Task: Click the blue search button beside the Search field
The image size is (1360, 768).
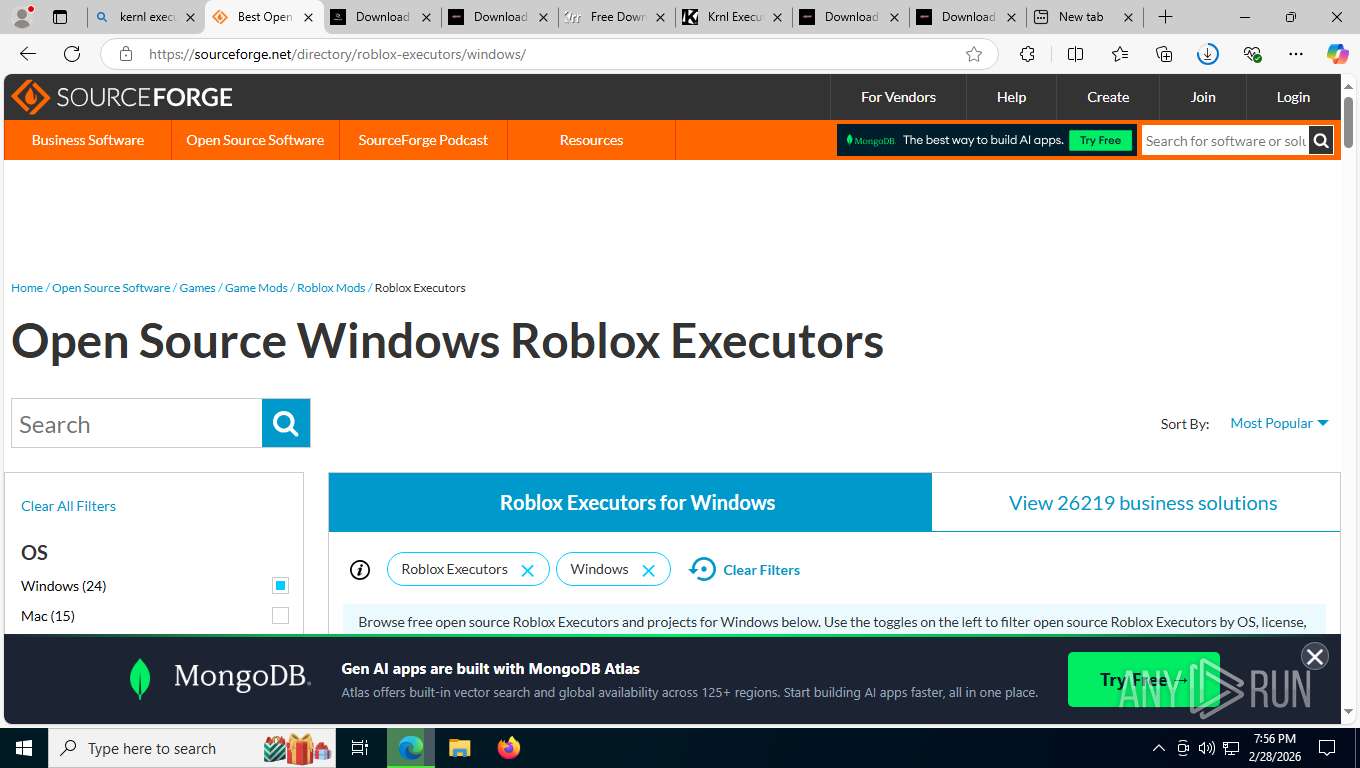Action: pyautogui.click(x=286, y=423)
